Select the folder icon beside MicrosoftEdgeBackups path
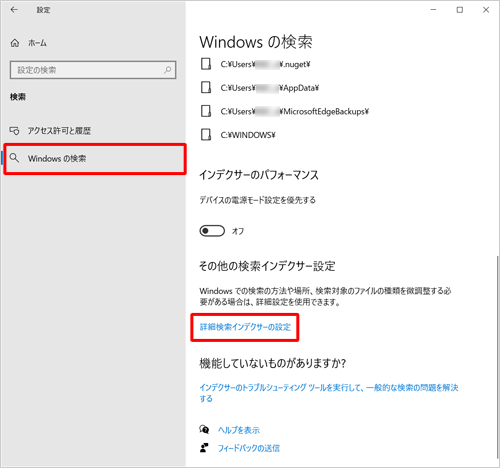This screenshot has height=468, width=500. (x=206, y=111)
